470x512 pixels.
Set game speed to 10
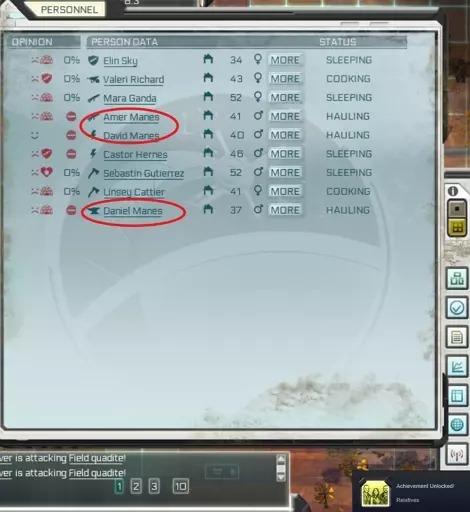[x=181, y=486]
